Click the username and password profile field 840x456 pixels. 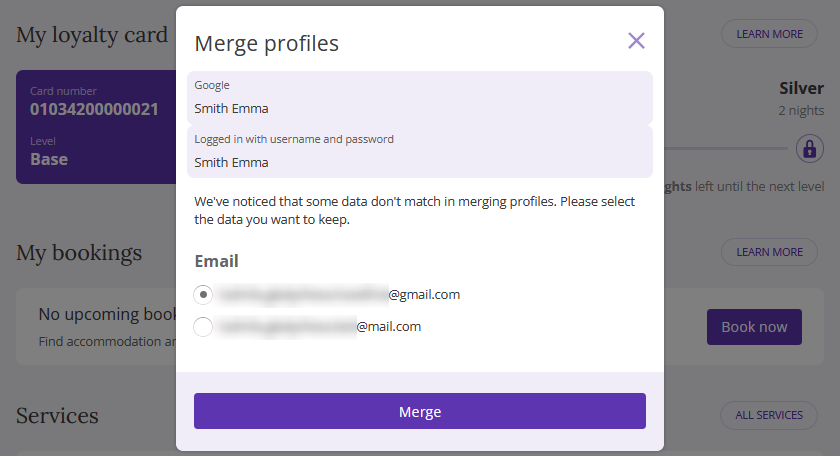(x=419, y=152)
